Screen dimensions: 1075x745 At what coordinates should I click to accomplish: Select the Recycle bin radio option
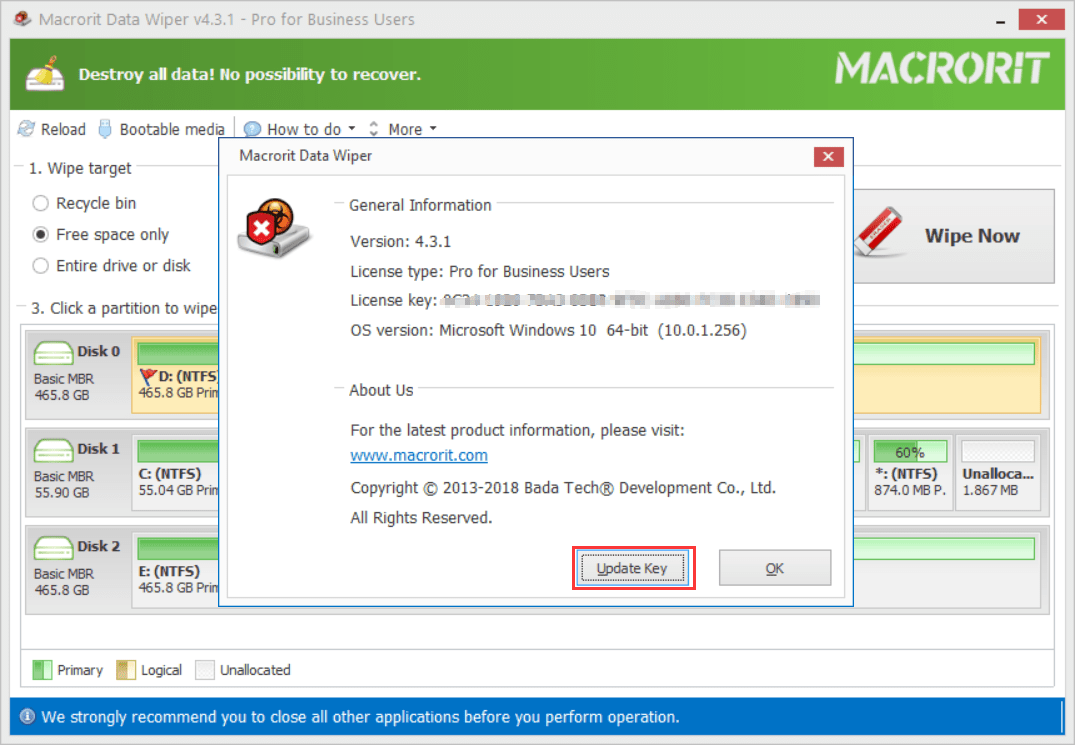point(41,204)
